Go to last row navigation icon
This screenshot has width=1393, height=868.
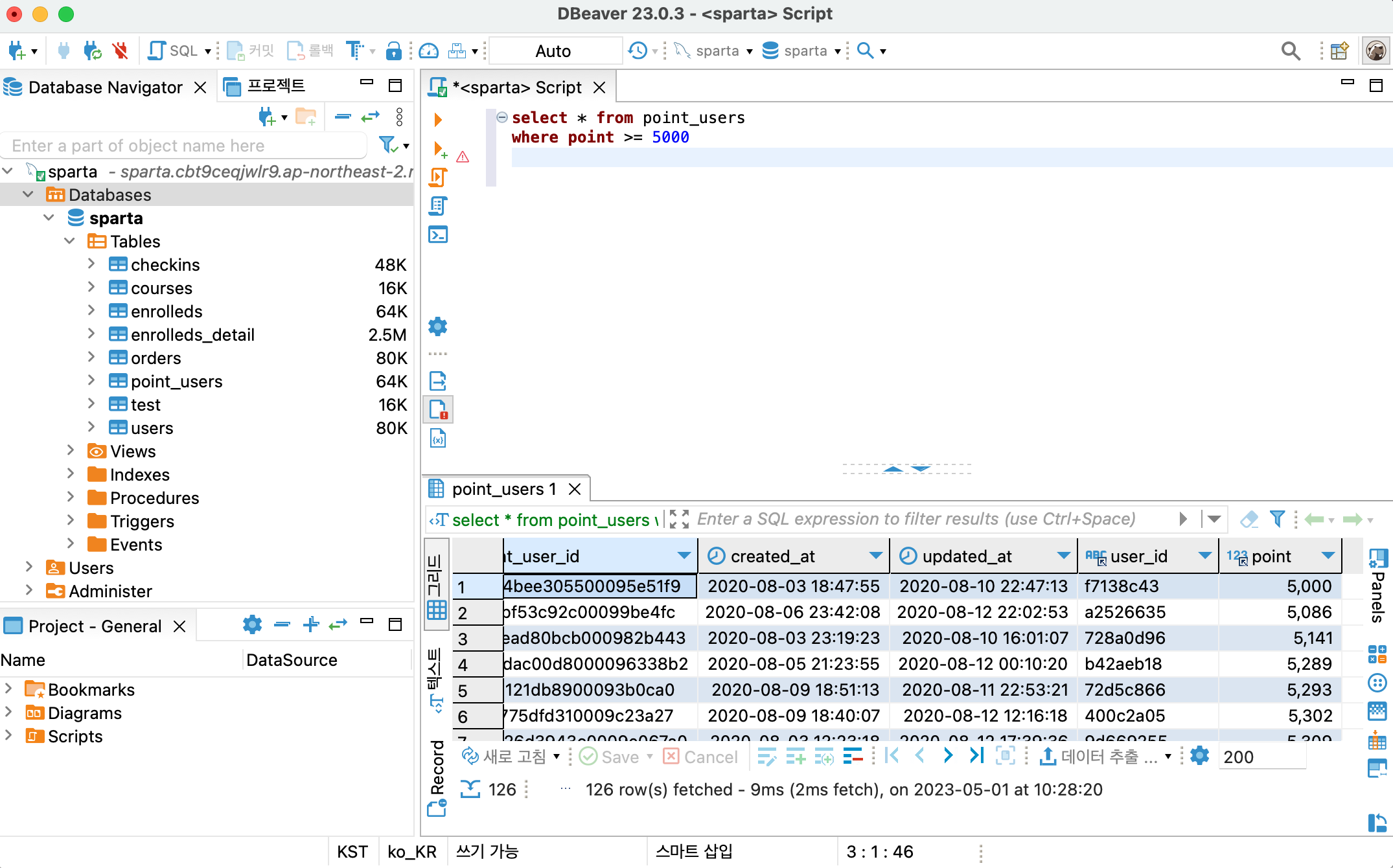[976, 756]
